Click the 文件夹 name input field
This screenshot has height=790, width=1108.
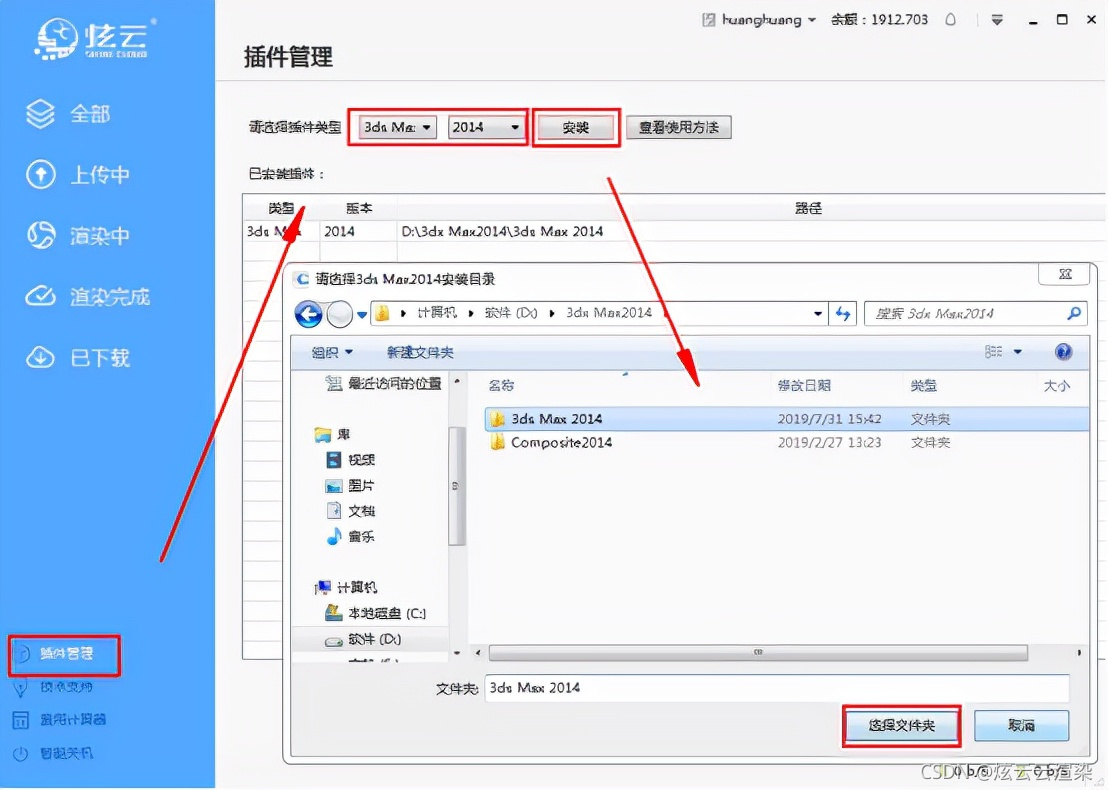click(x=776, y=688)
